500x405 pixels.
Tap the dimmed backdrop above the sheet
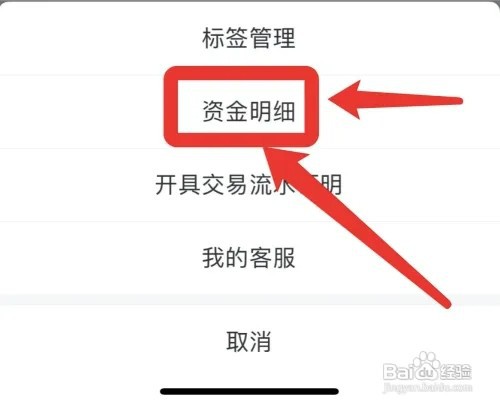point(250,1)
